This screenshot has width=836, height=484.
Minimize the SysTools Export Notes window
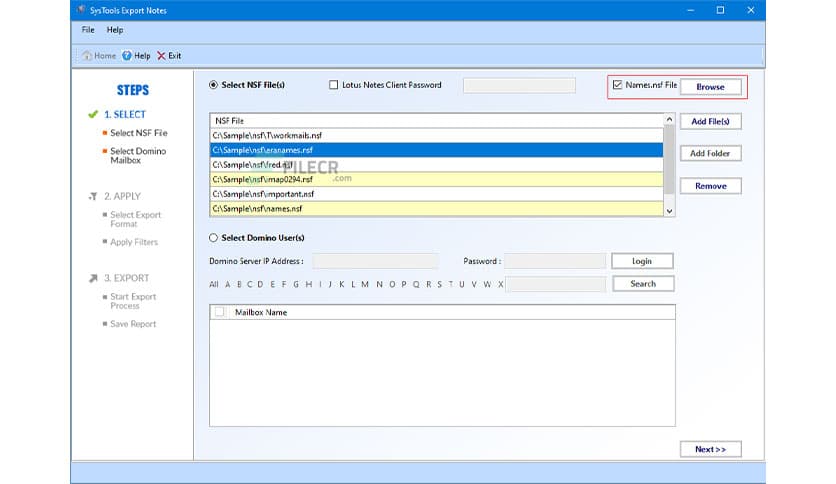[x=690, y=10]
